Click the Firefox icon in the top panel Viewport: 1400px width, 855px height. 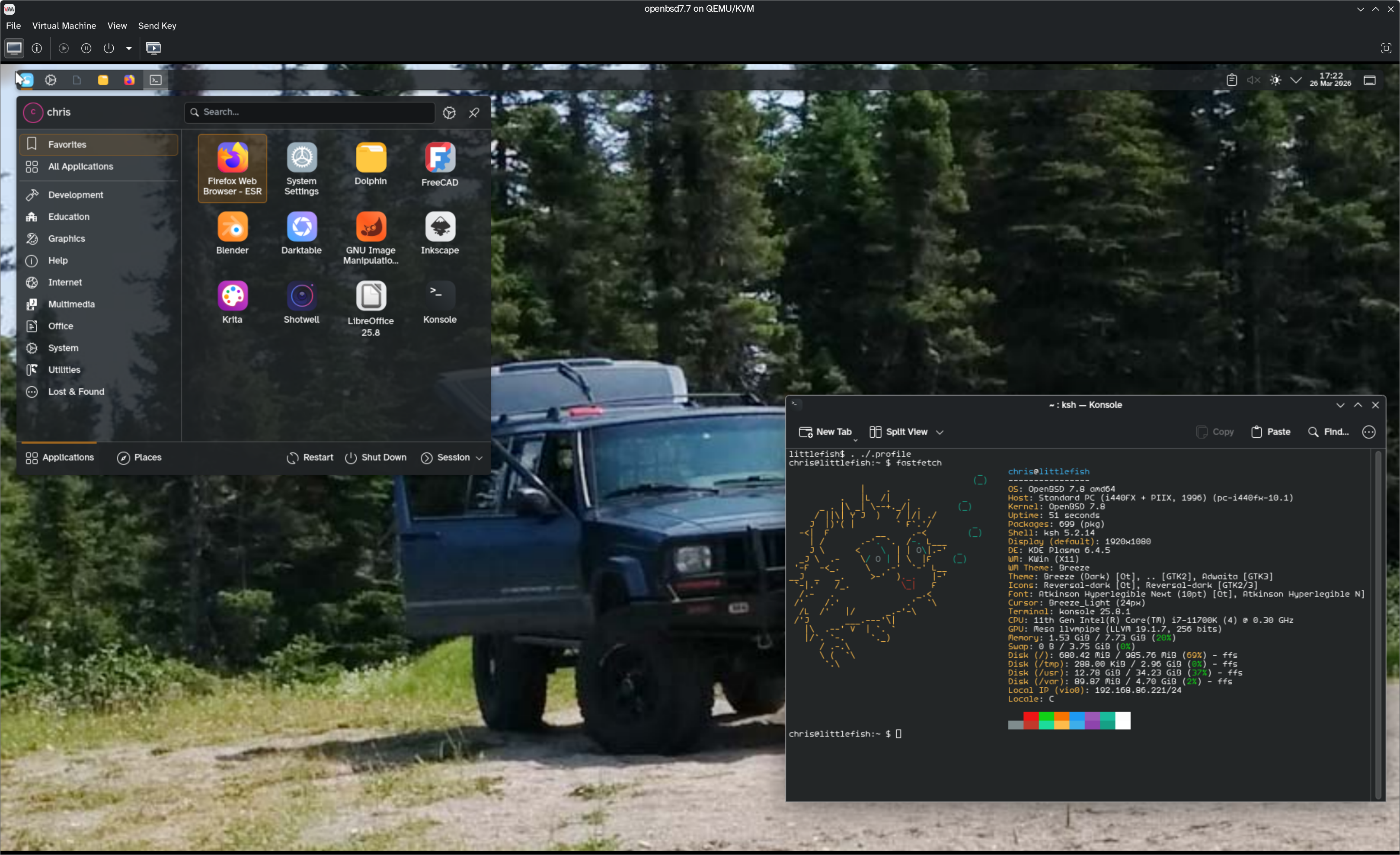pyautogui.click(x=130, y=80)
